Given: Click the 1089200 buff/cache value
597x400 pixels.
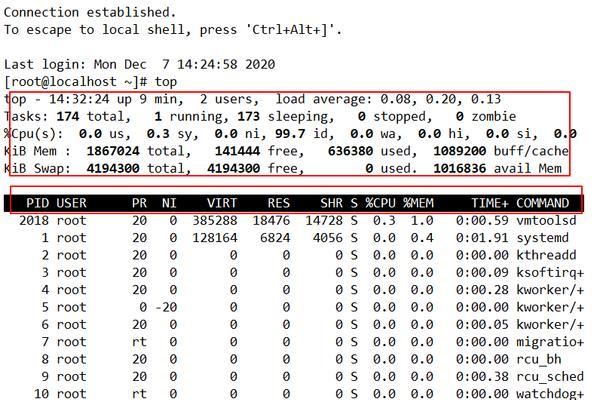Looking at the screenshot, I should pos(460,151).
